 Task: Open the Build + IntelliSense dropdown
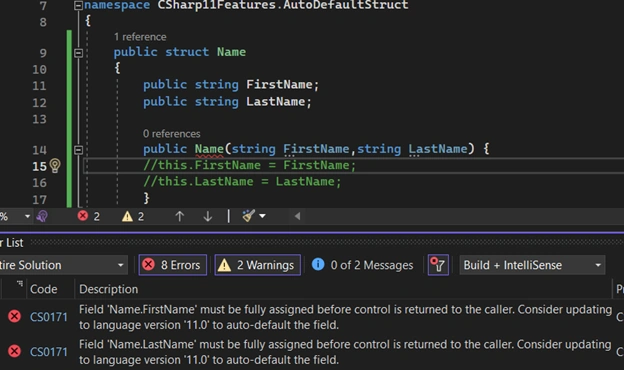pyautogui.click(x=532, y=265)
